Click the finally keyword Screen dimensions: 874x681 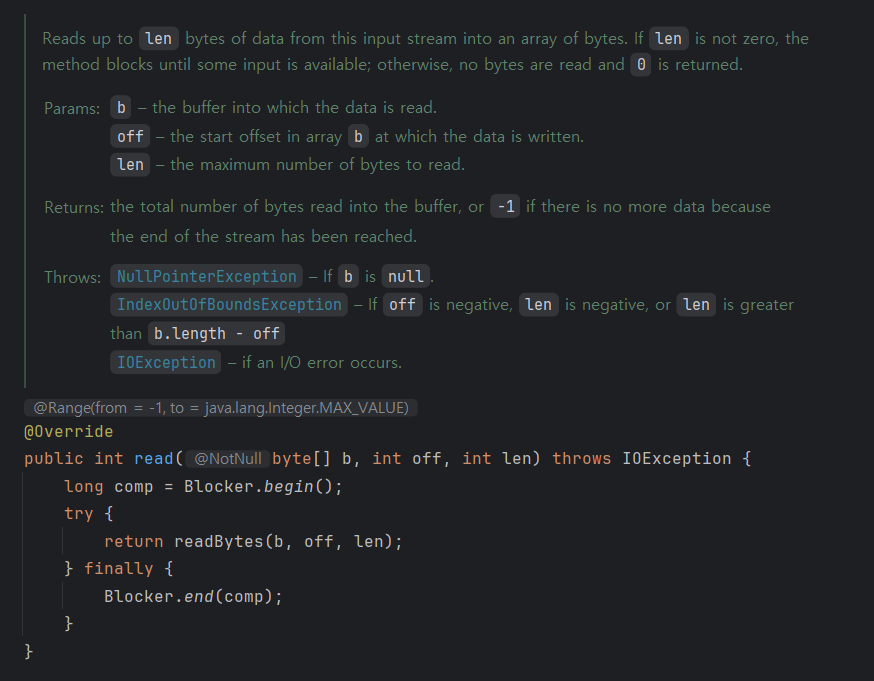(119, 568)
